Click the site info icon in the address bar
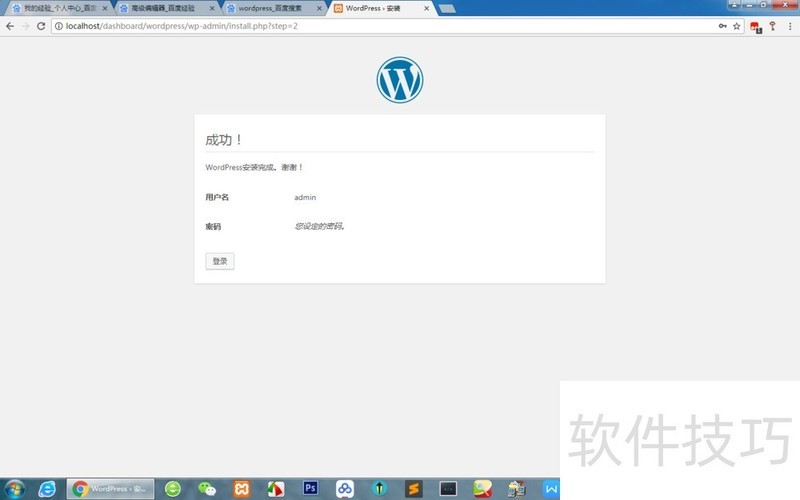 (x=59, y=26)
